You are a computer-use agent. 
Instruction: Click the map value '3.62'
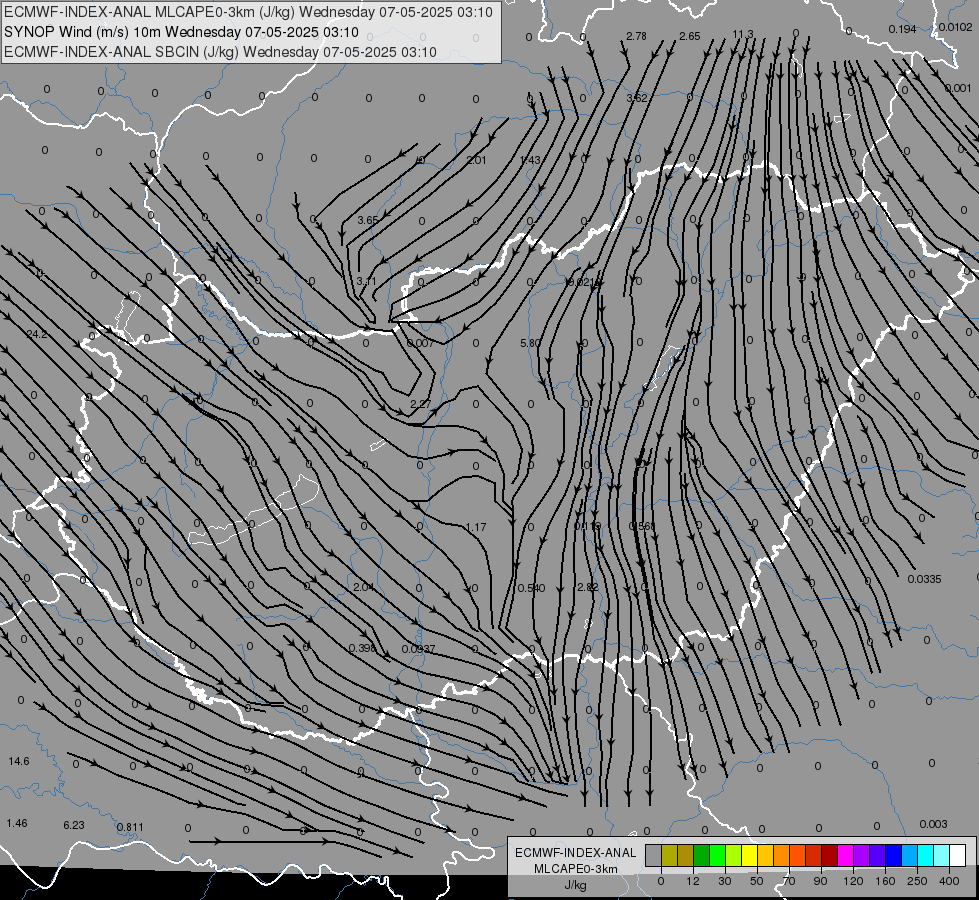point(637,98)
